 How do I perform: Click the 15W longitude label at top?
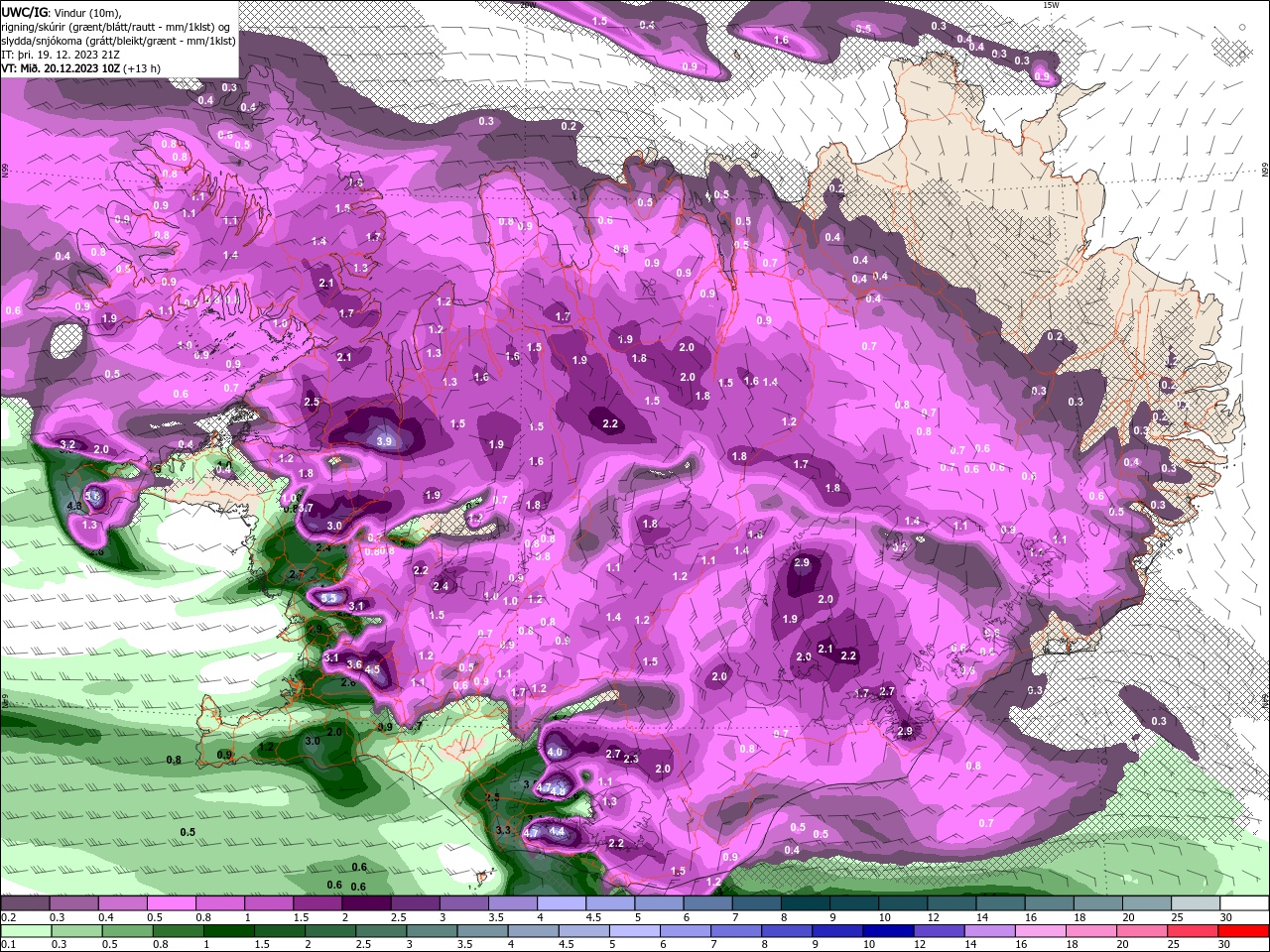pos(1052,5)
